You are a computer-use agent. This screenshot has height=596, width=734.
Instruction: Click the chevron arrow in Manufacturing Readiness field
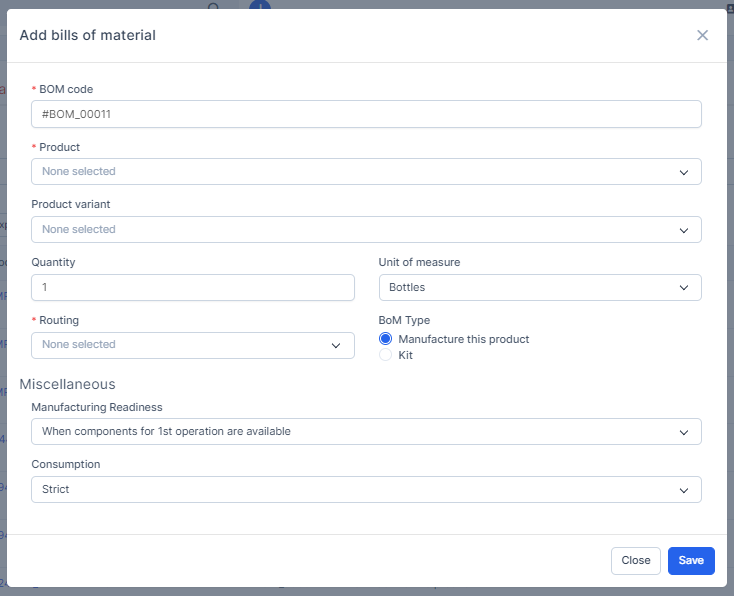coord(684,432)
